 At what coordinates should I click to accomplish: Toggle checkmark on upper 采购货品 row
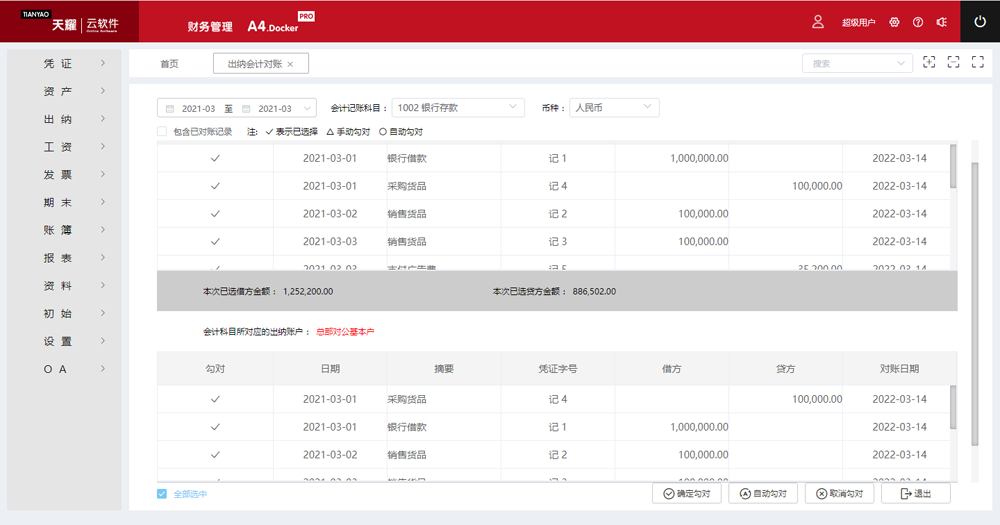(x=215, y=186)
